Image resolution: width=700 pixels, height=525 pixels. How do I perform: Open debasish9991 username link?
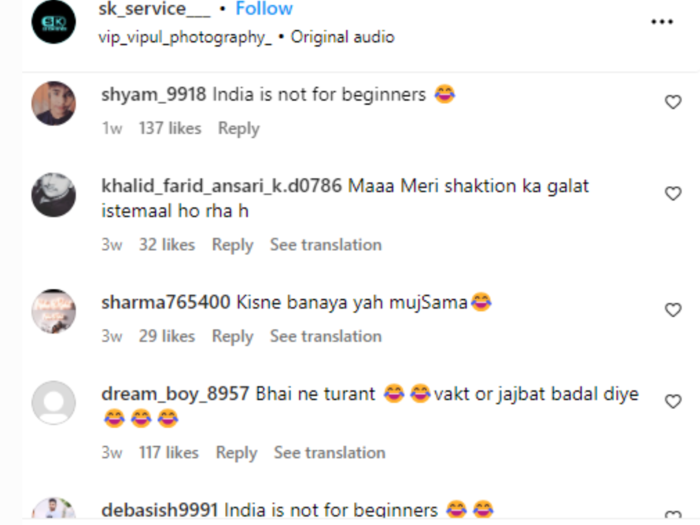tap(159, 510)
